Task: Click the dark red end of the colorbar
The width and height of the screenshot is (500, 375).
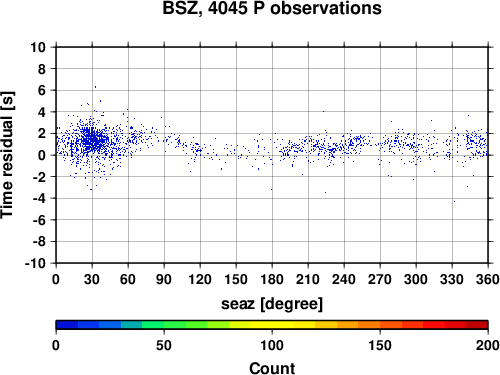Action: 477,325
